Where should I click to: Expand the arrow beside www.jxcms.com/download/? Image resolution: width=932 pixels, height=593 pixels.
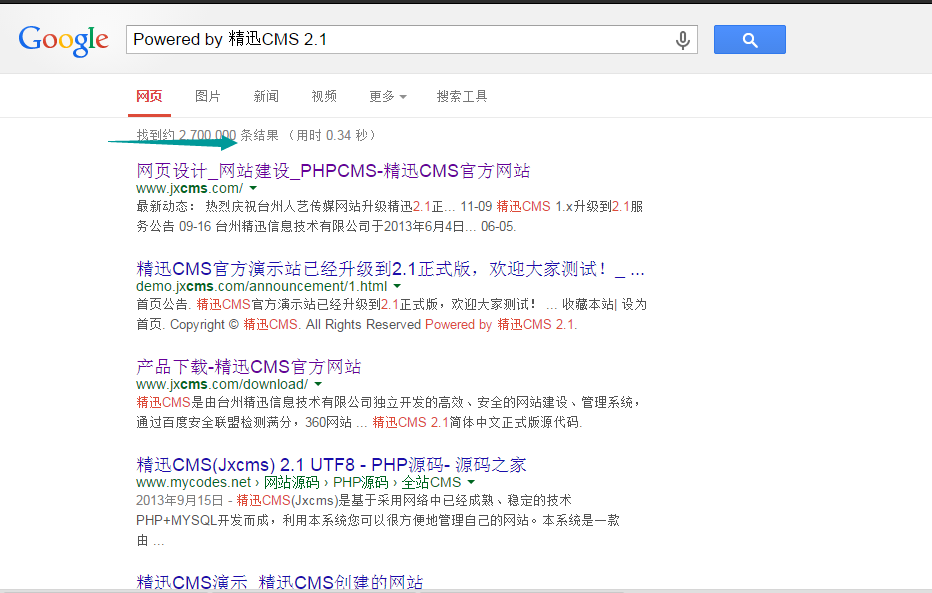click(x=318, y=384)
